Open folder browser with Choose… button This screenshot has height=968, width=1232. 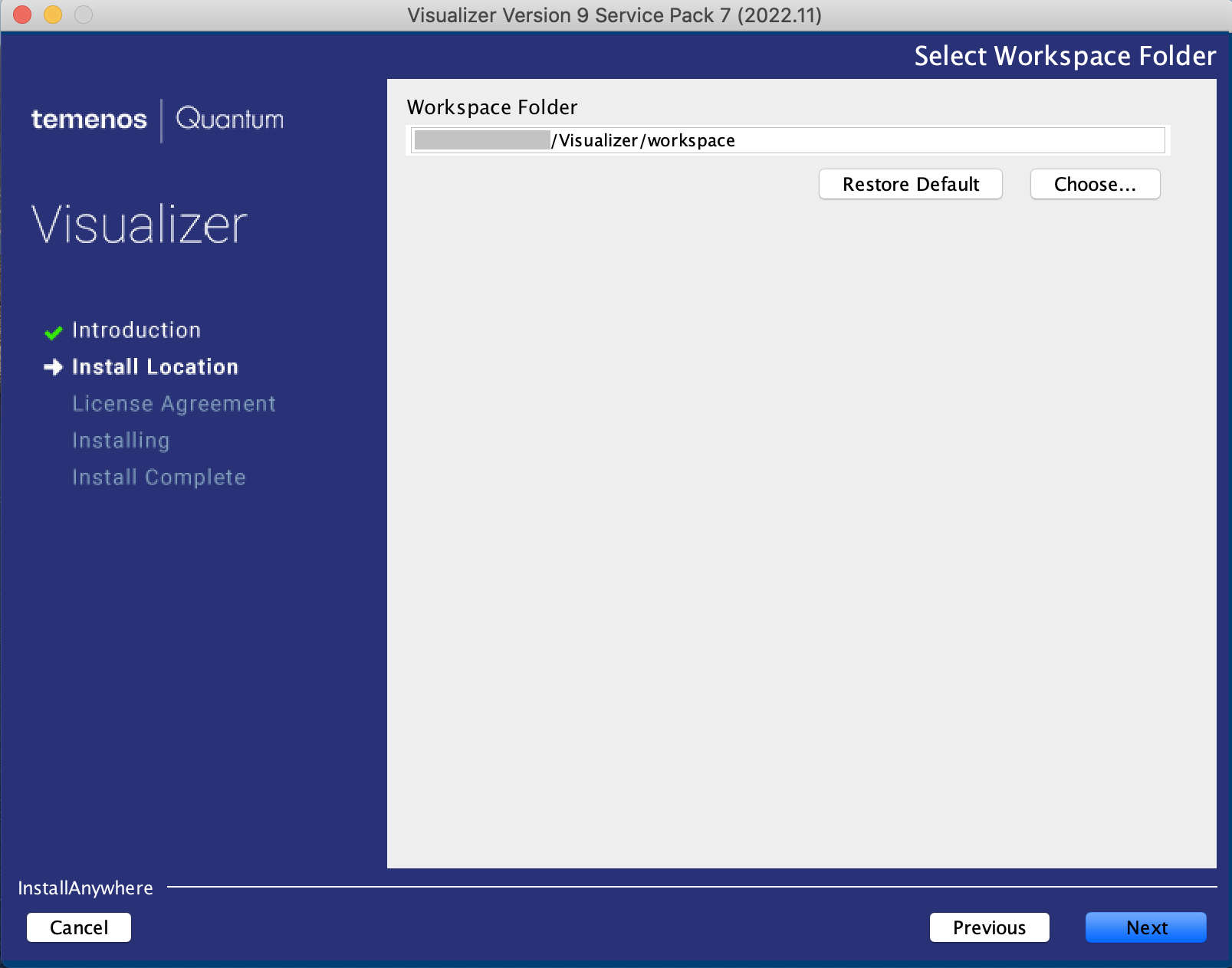[x=1095, y=184]
